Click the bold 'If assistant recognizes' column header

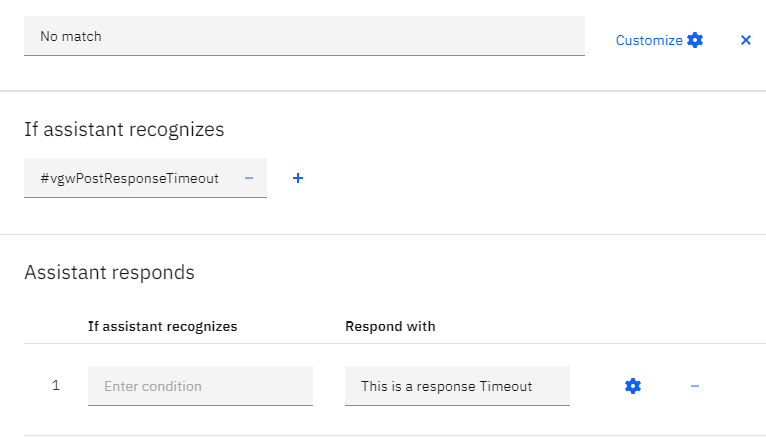tap(162, 326)
